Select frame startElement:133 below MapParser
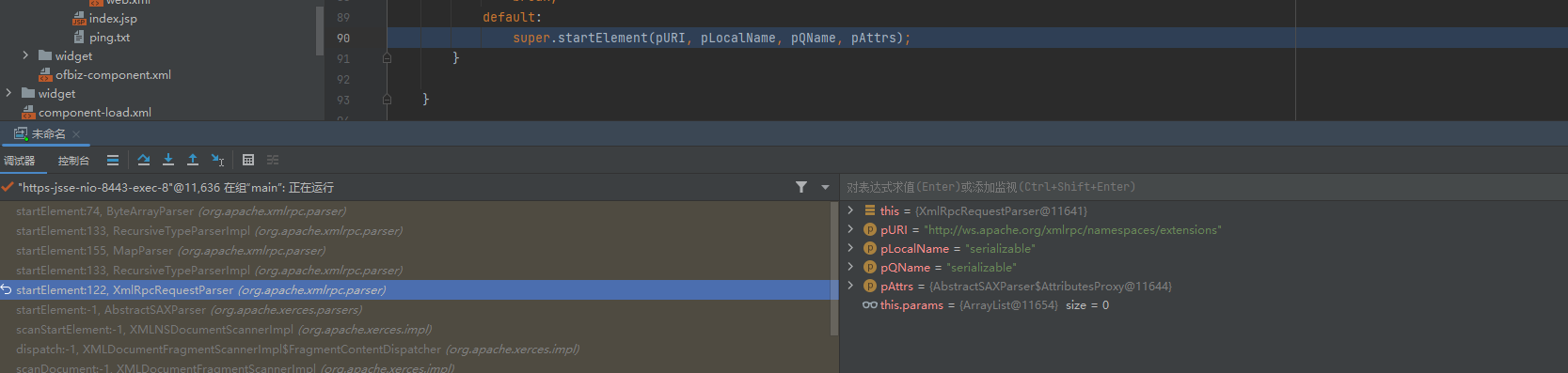 coord(415,271)
